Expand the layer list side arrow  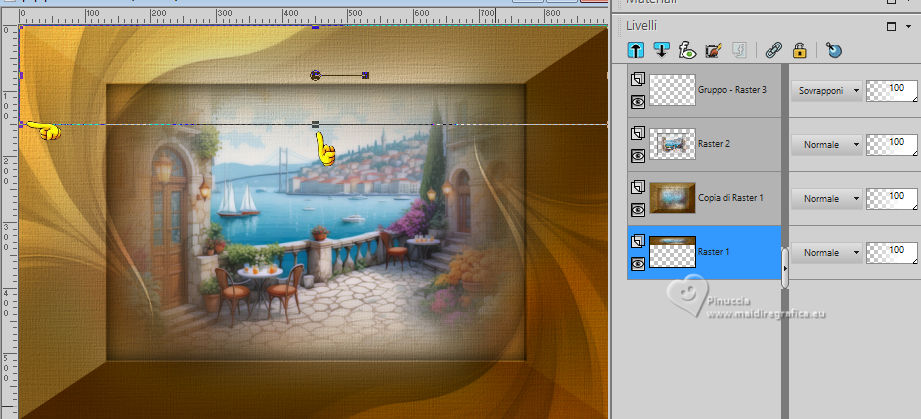click(785, 268)
